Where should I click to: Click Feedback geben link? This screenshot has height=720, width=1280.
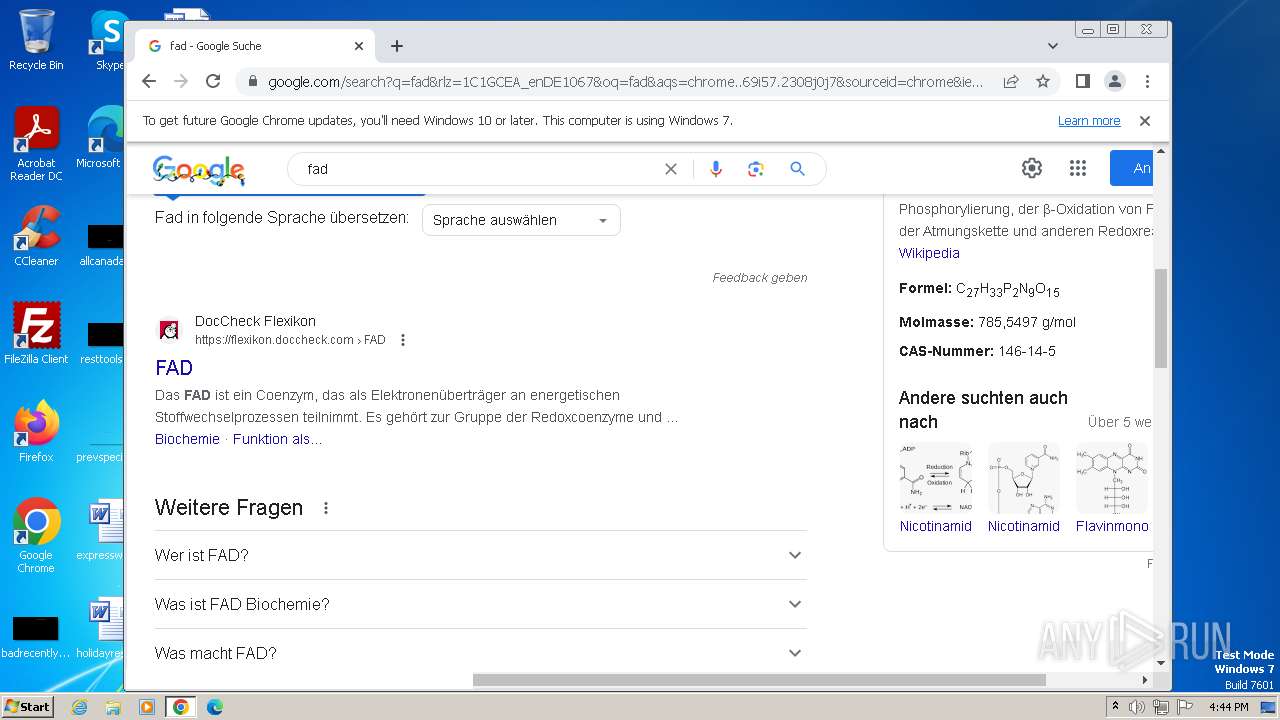760,278
